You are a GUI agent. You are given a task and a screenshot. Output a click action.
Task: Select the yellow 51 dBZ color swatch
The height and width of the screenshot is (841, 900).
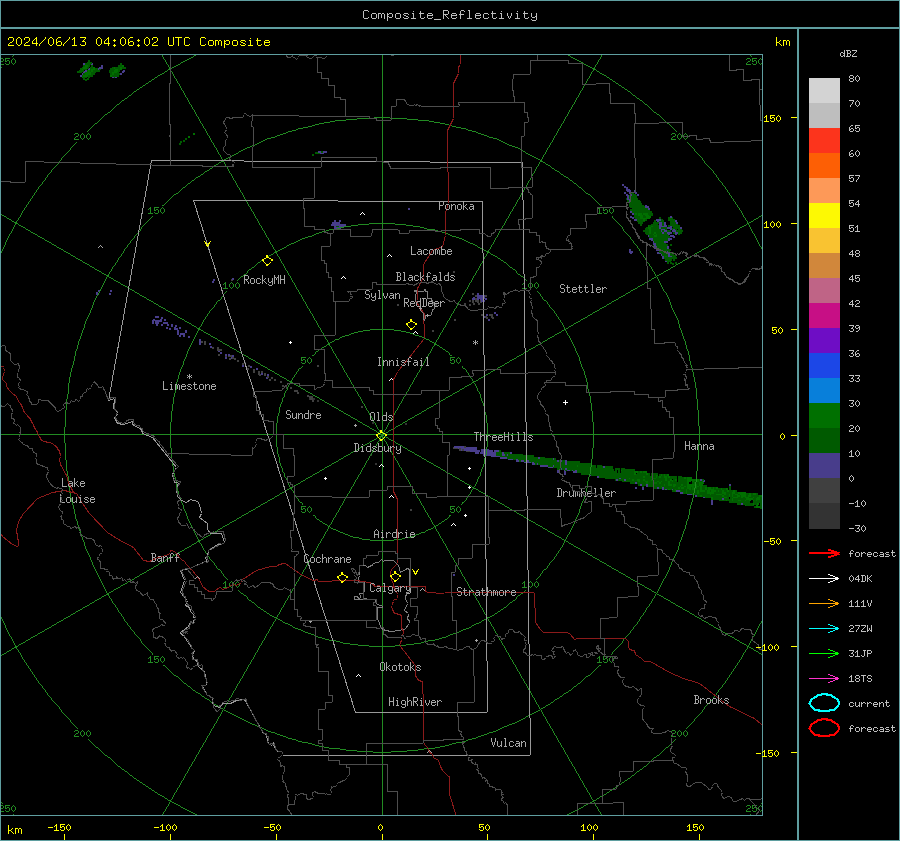[x=824, y=215]
